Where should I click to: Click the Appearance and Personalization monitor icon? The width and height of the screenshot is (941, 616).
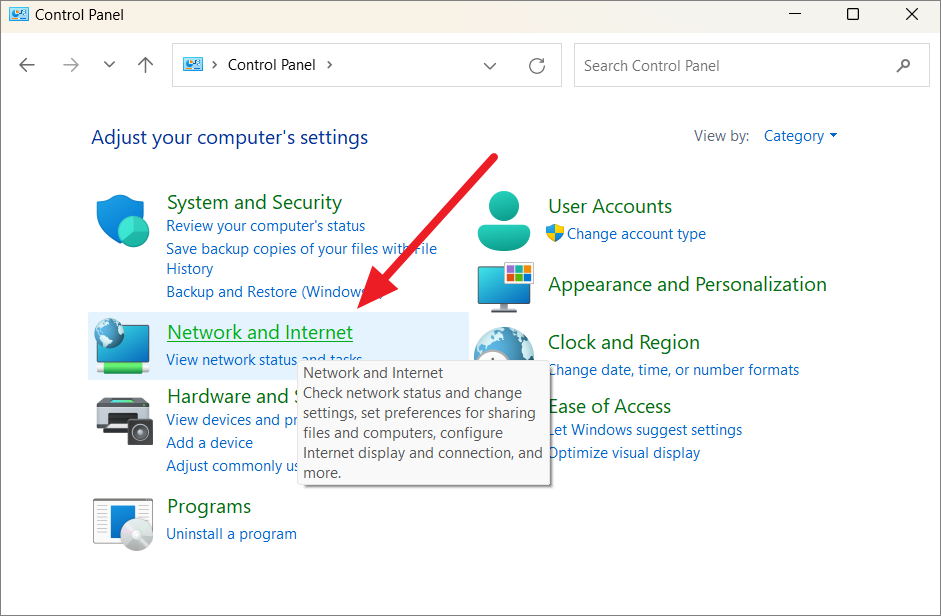pyautogui.click(x=504, y=286)
